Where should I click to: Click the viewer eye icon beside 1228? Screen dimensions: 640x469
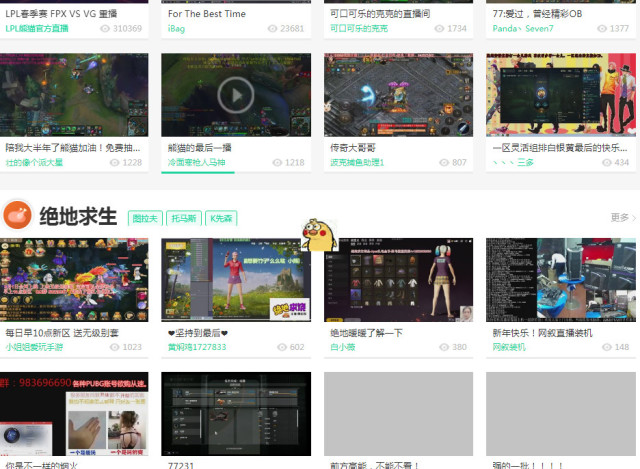(115, 162)
